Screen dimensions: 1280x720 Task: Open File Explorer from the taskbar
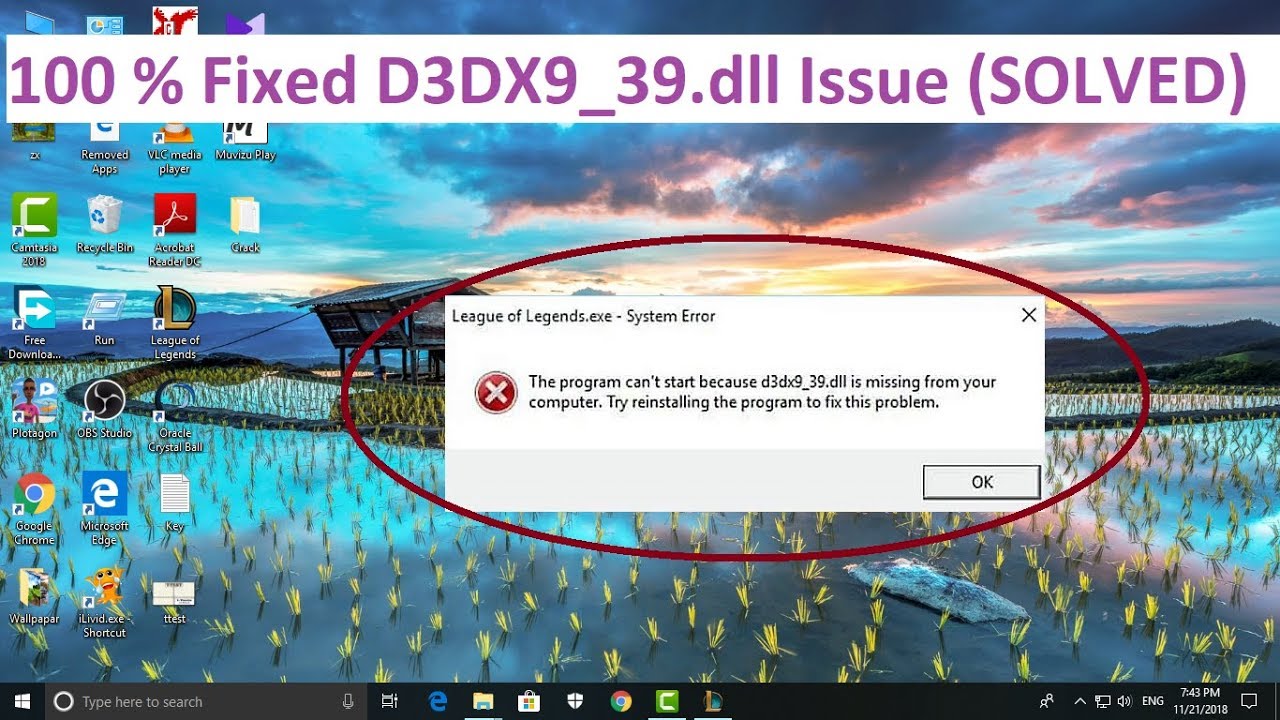point(483,701)
